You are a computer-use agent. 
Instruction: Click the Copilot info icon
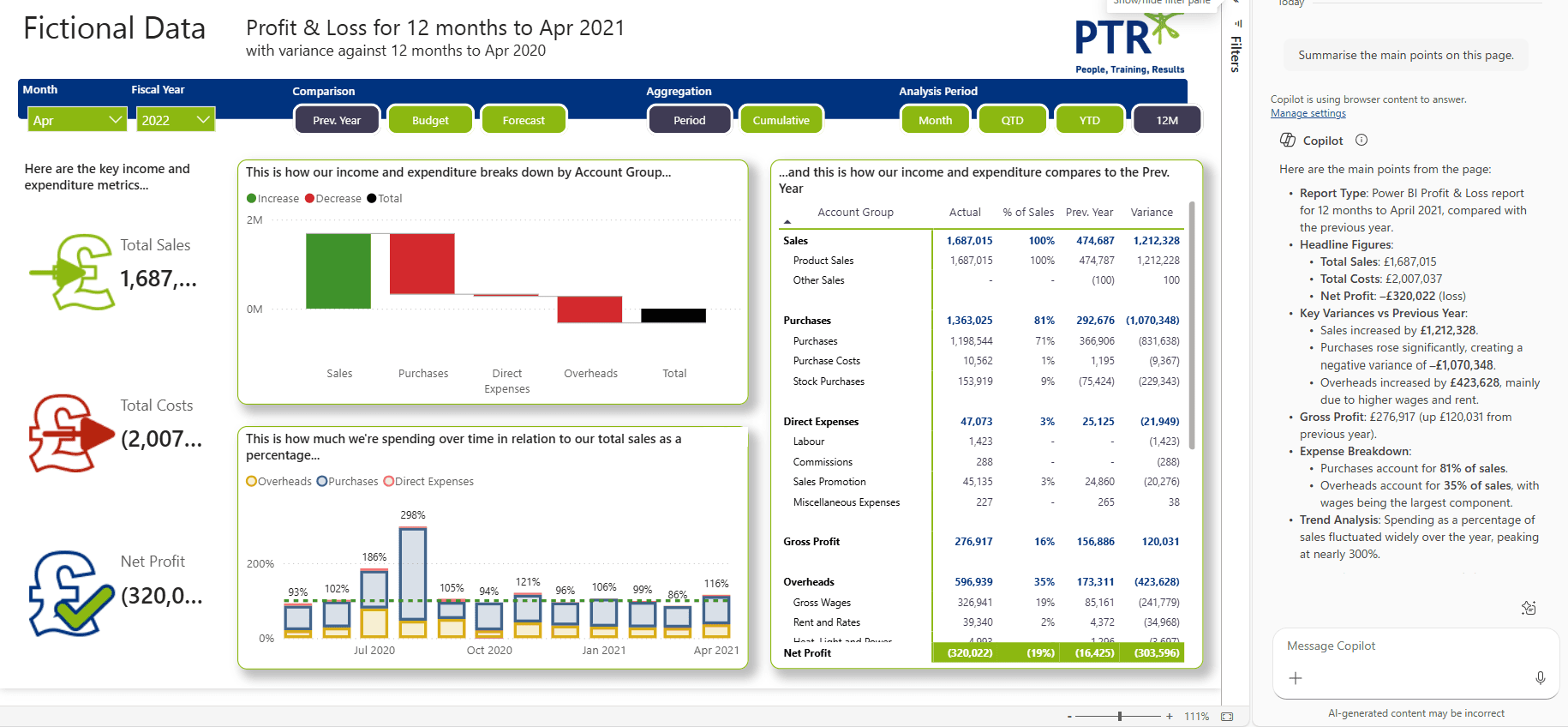point(1362,141)
